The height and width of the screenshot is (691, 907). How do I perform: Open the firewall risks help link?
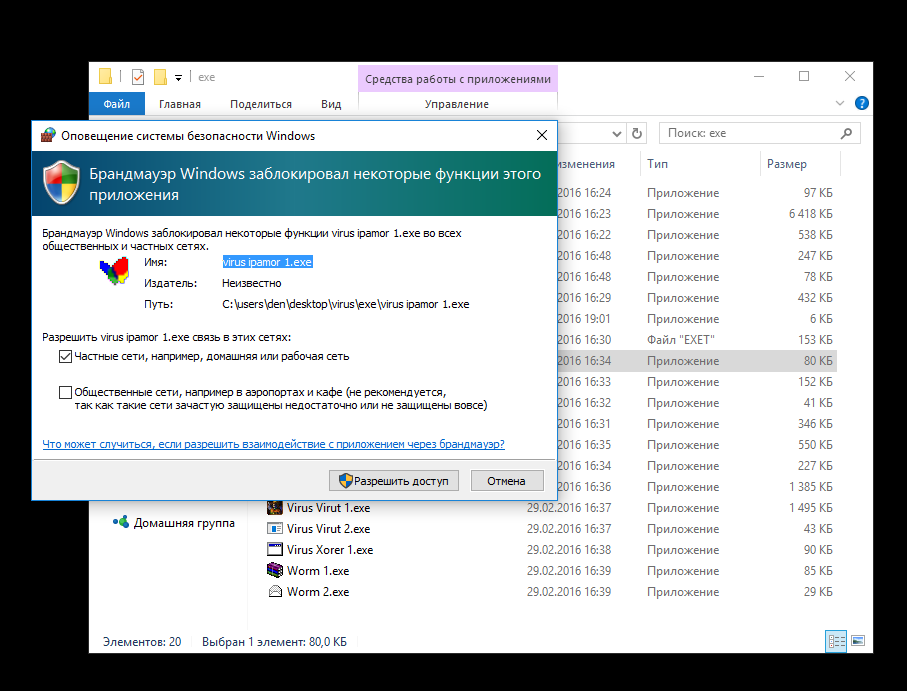tap(273, 444)
